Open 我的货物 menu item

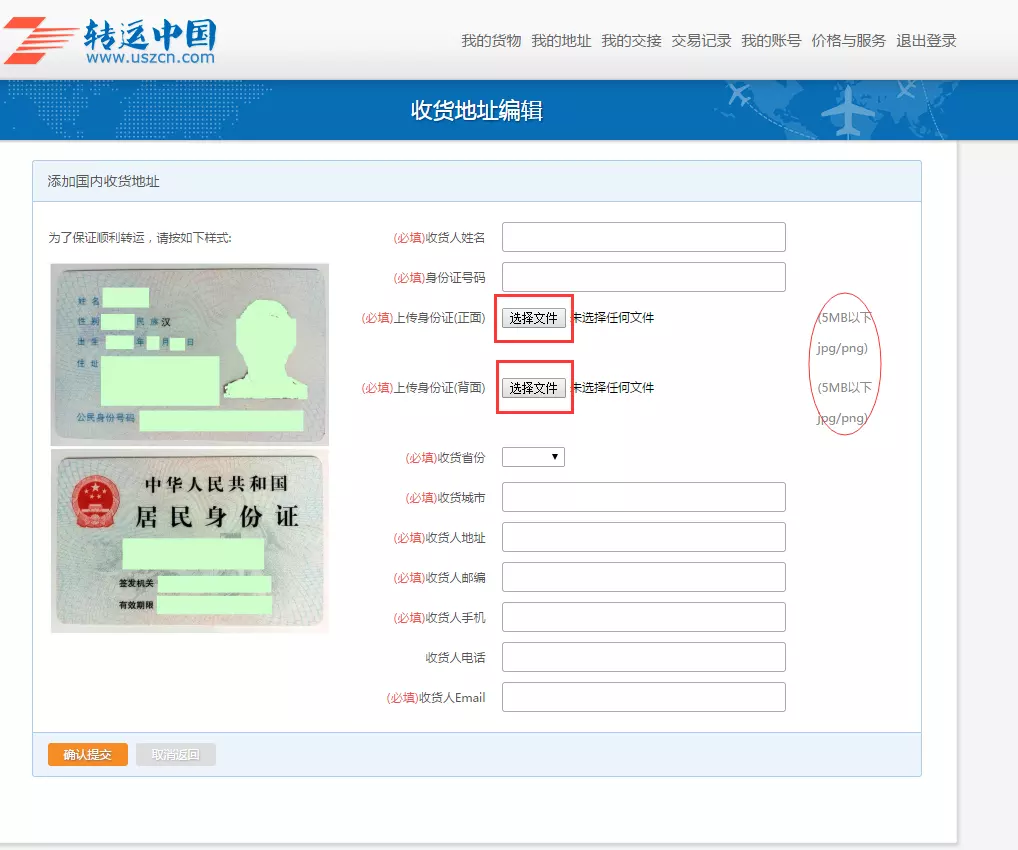[491, 41]
